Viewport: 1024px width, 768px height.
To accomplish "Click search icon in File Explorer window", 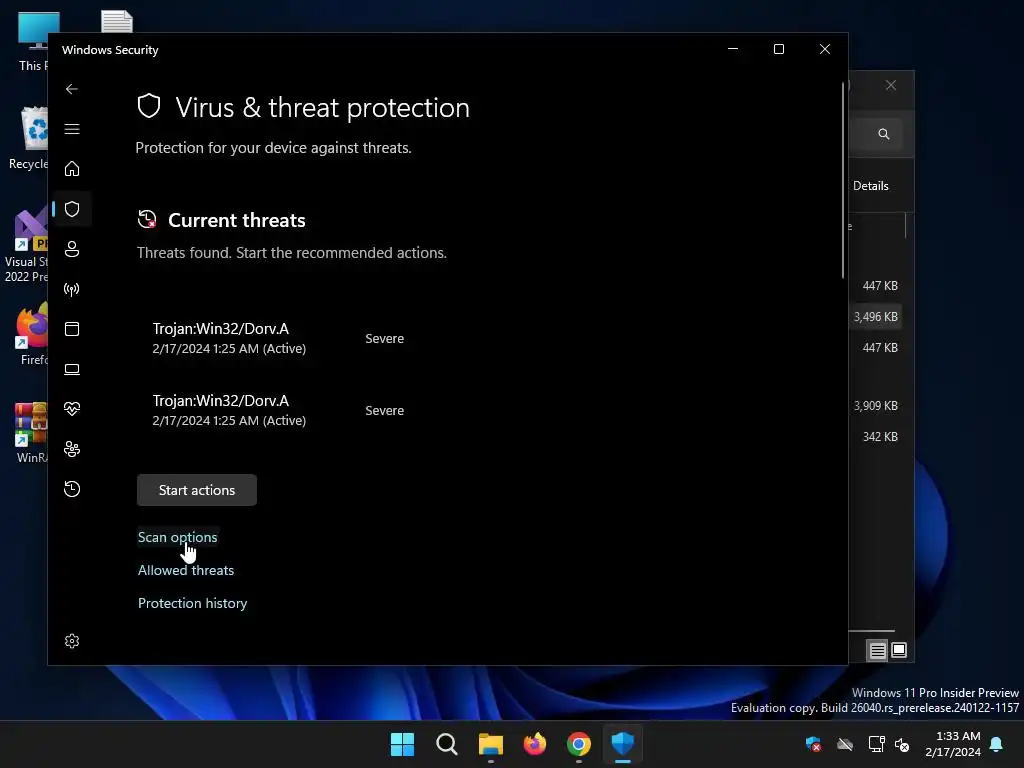I will click(884, 134).
